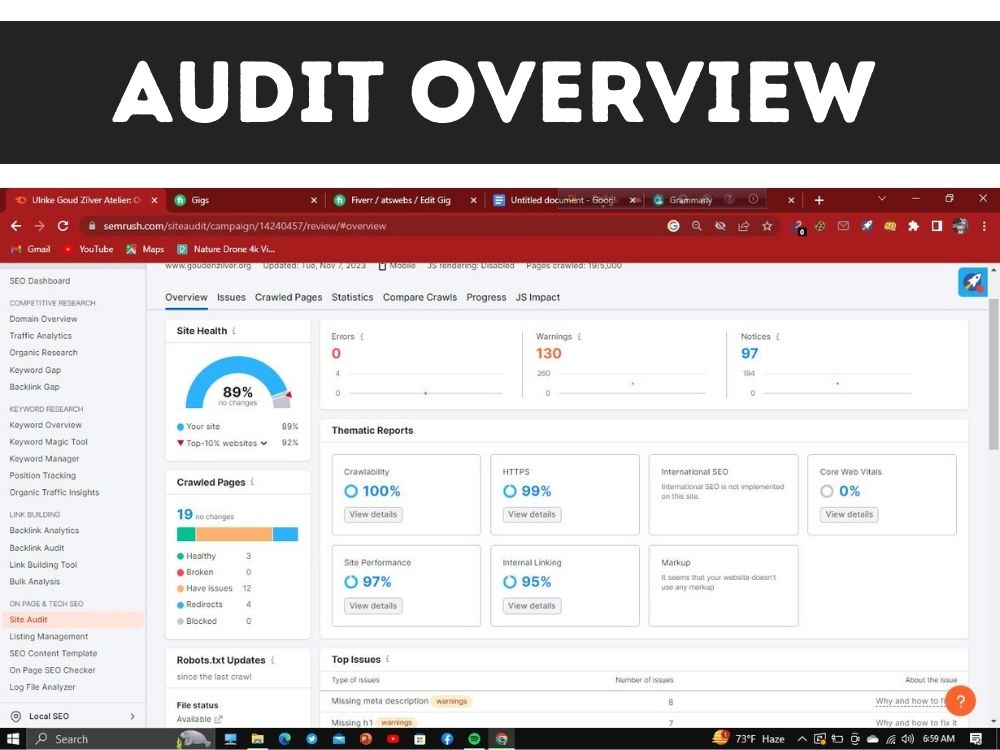Viewport: 1000px width, 750px height.
Task: Open Domain Overview in the sidebar
Action: [43, 319]
